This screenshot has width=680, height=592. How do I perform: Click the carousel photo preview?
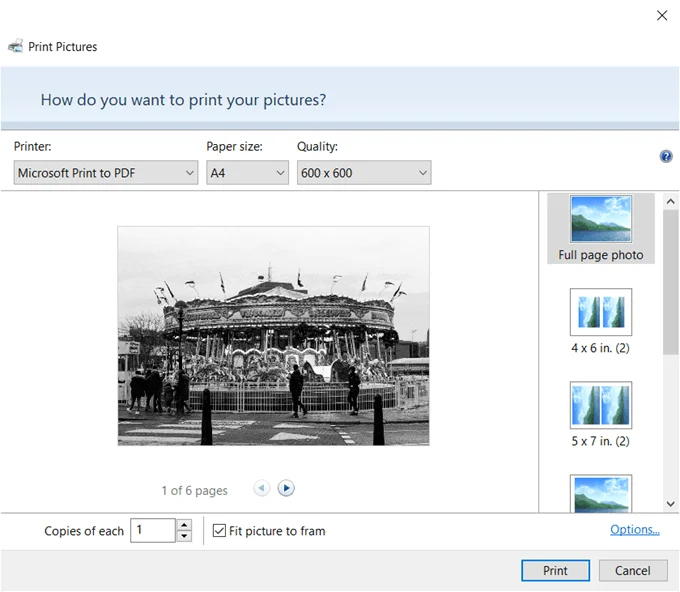pyautogui.click(x=274, y=336)
